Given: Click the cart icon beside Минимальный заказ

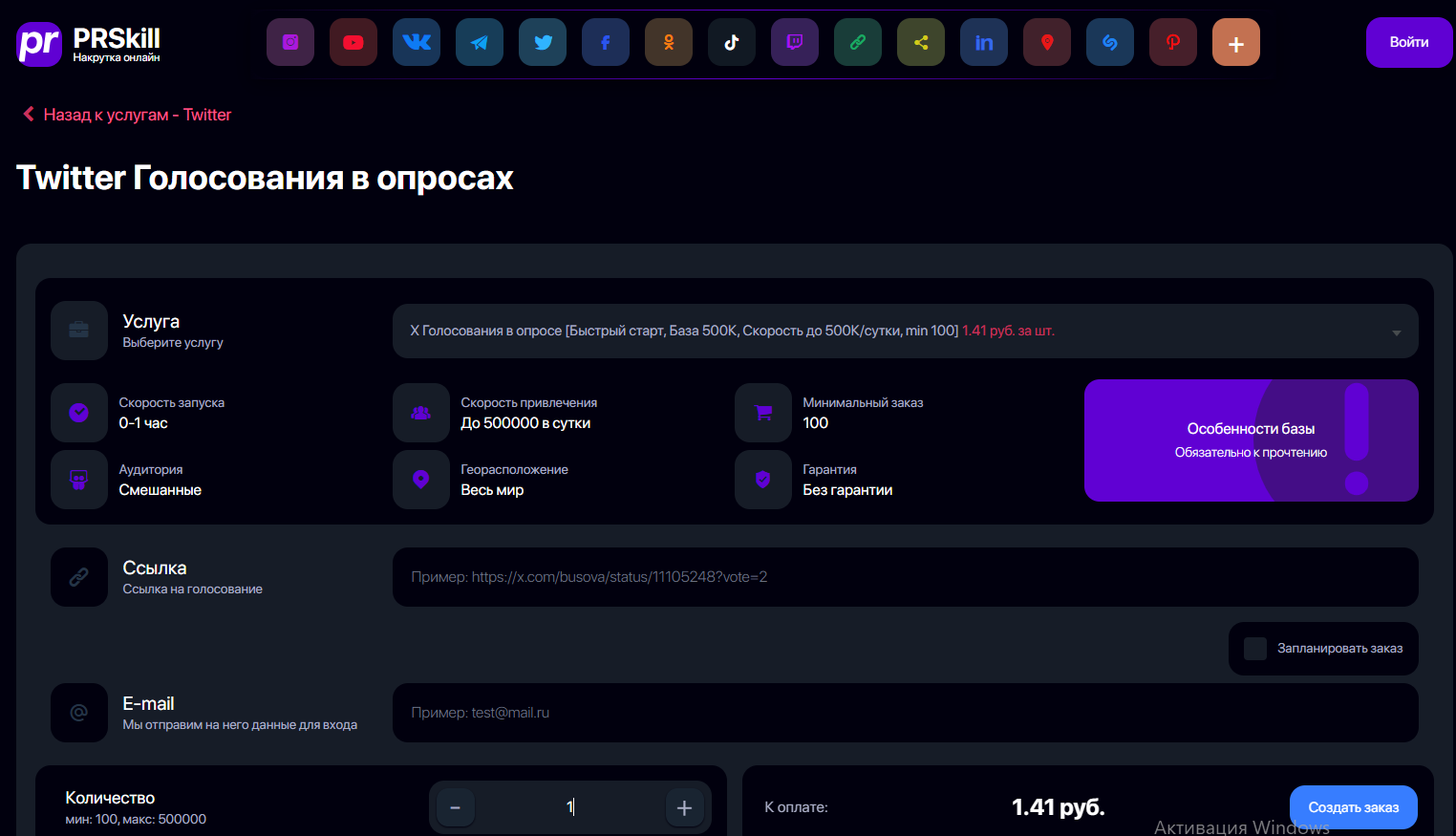Looking at the screenshot, I should click(x=763, y=412).
